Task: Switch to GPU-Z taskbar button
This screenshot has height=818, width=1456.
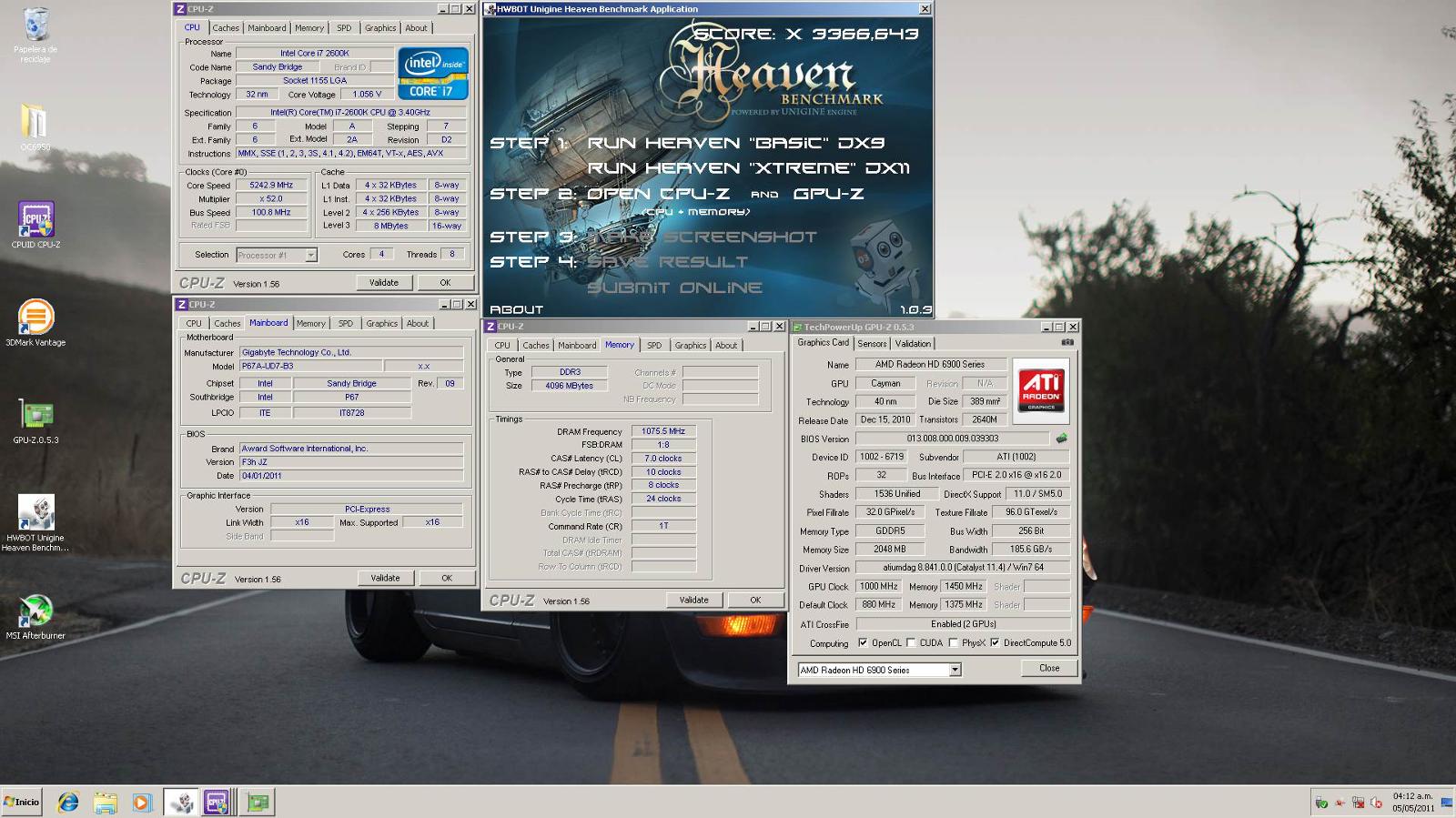Action: coord(258,802)
